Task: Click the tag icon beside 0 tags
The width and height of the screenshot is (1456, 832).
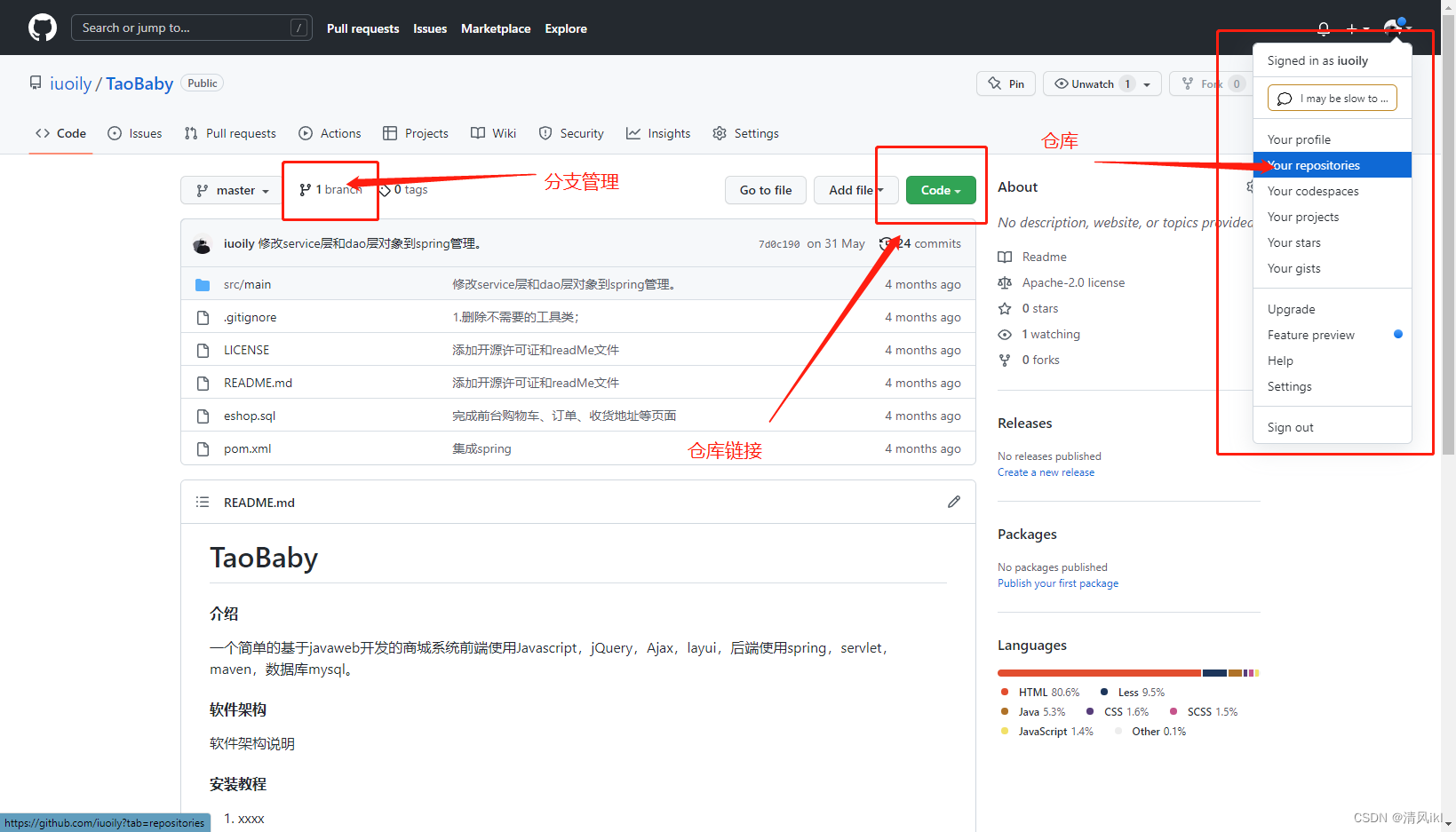Action: (x=385, y=190)
